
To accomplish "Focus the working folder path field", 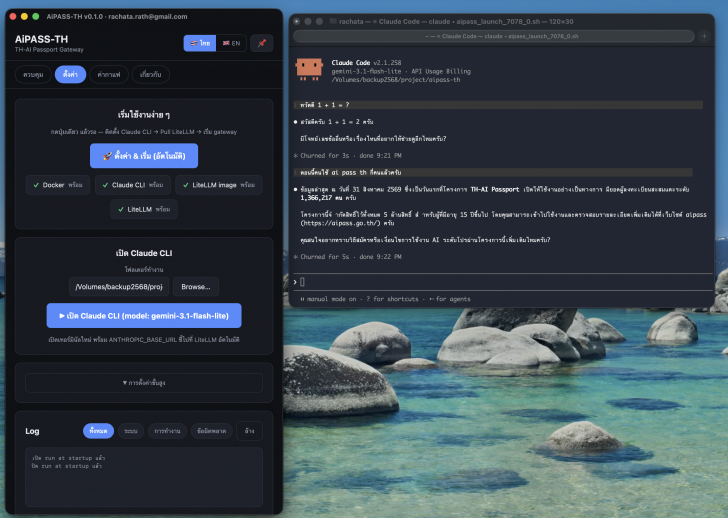I will click(119, 287).
